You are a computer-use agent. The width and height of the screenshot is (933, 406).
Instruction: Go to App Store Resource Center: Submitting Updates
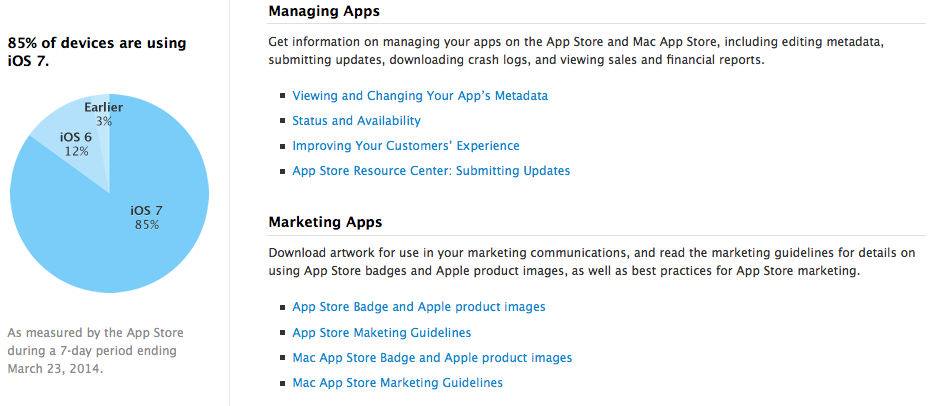pyautogui.click(x=431, y=171)
